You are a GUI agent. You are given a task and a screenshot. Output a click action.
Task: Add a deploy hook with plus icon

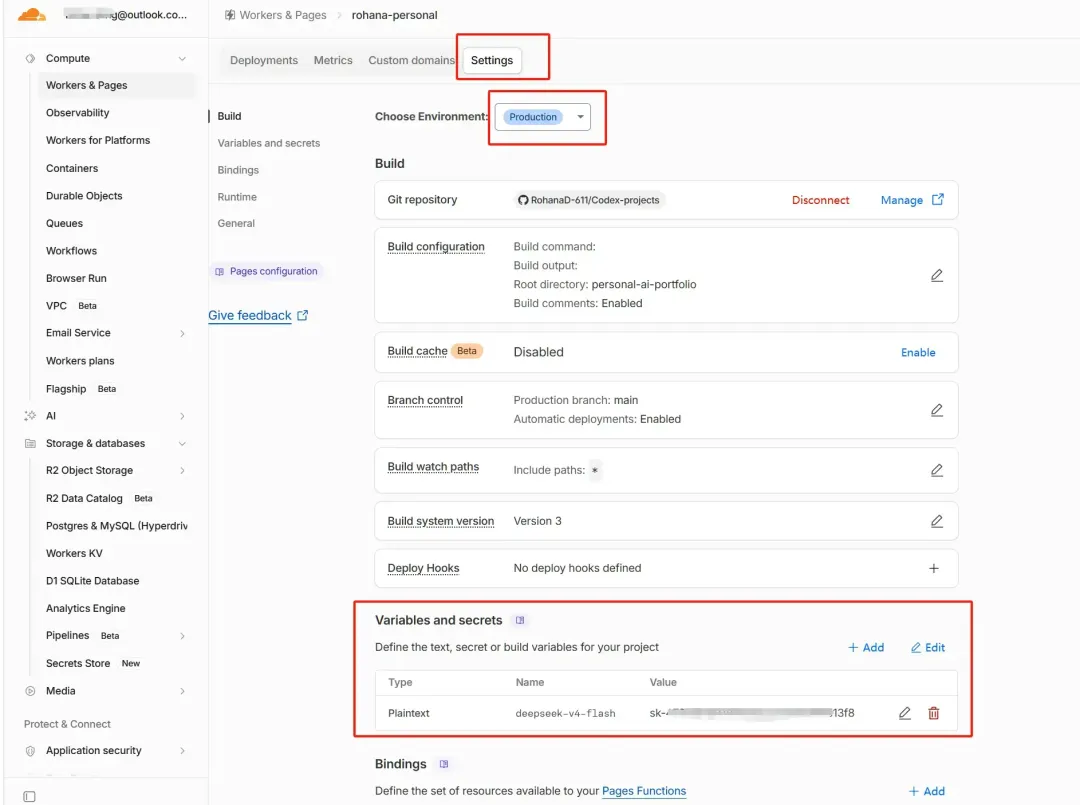pyautogui.click(x=934, y=568)
